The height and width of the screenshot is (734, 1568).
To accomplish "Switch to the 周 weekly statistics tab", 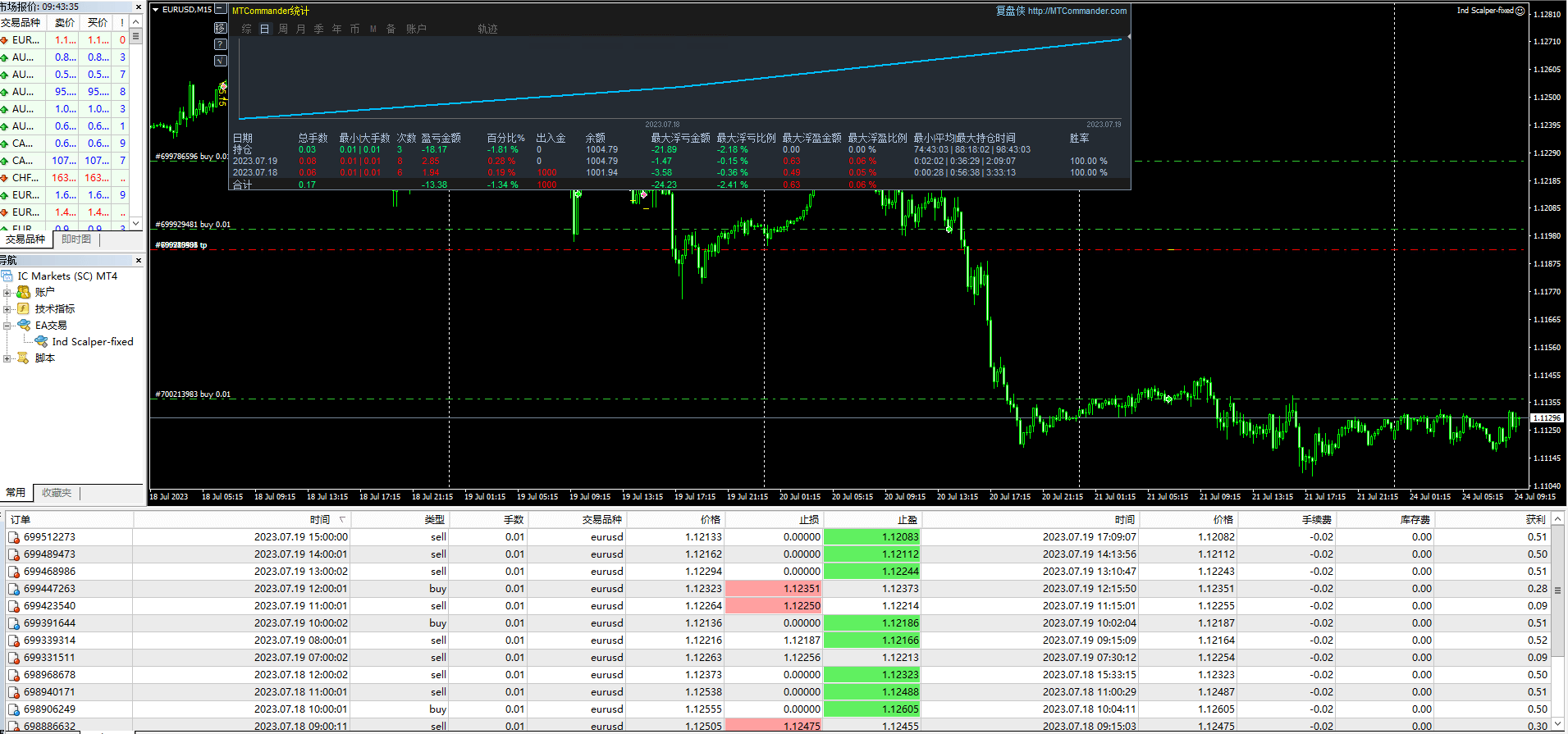I will 283,29.
